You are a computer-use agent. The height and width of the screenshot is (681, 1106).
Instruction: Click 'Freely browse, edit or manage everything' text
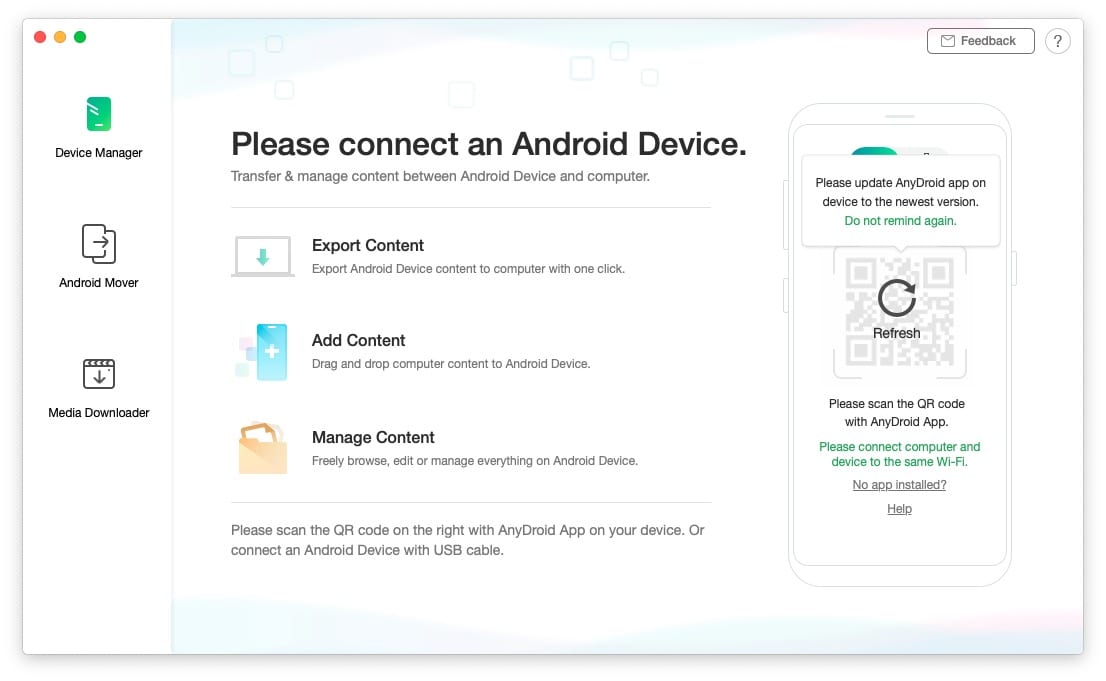(x=475, y=461)
